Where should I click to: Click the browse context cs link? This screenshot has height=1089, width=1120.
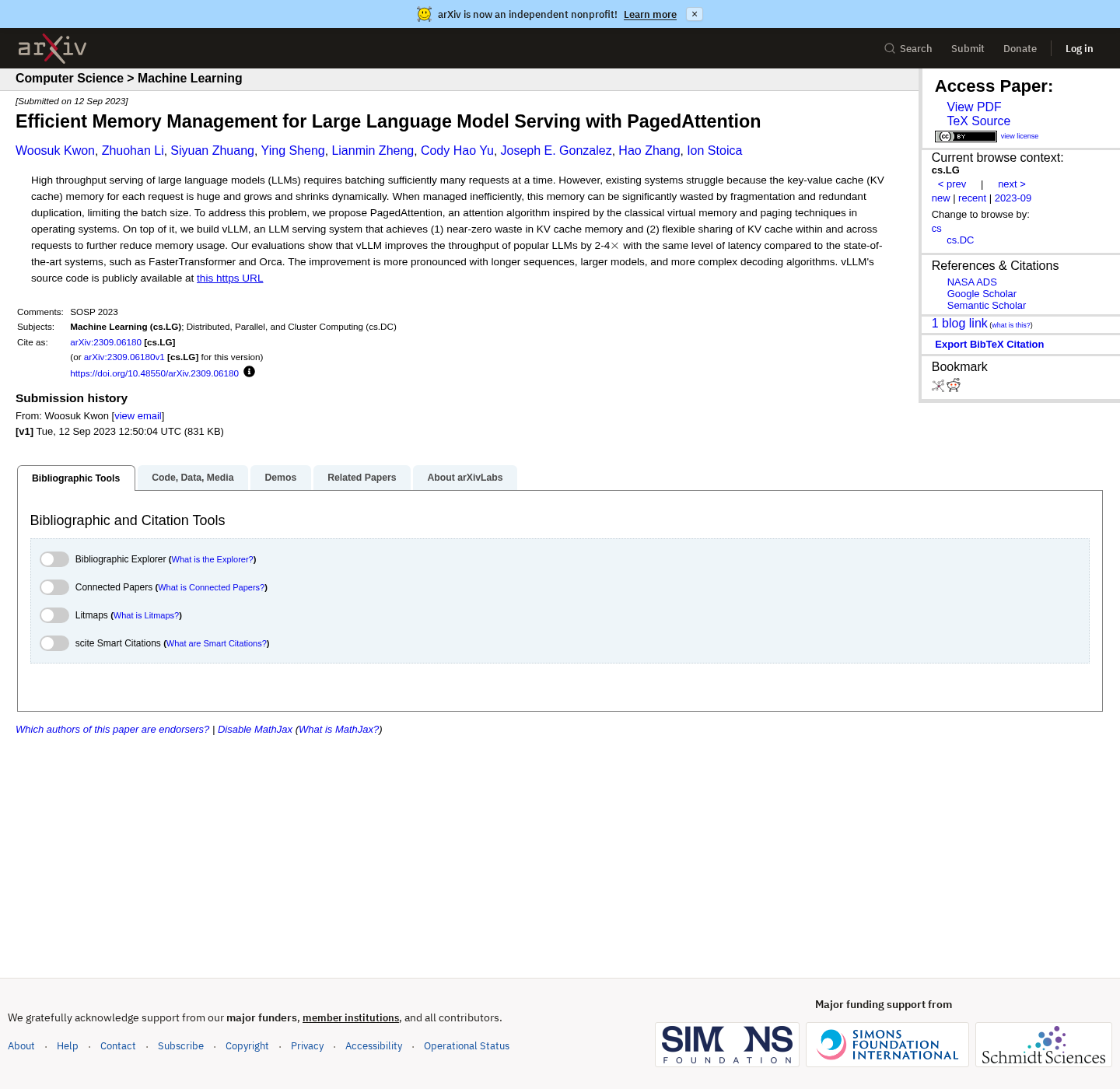click(936, 229)
